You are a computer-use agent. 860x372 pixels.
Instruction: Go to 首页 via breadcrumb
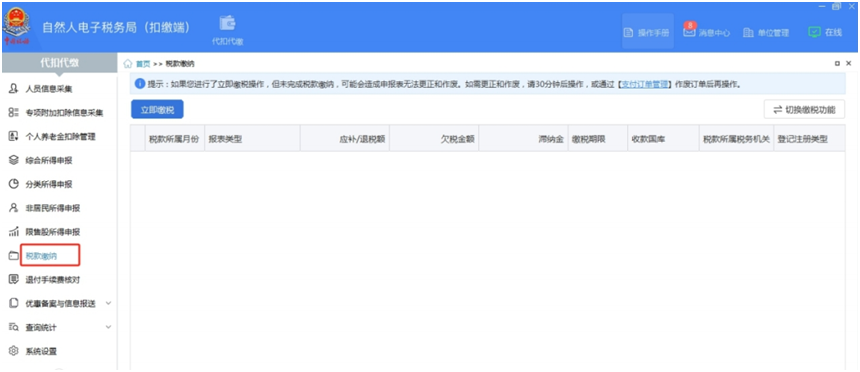click(x=143, y=64)
